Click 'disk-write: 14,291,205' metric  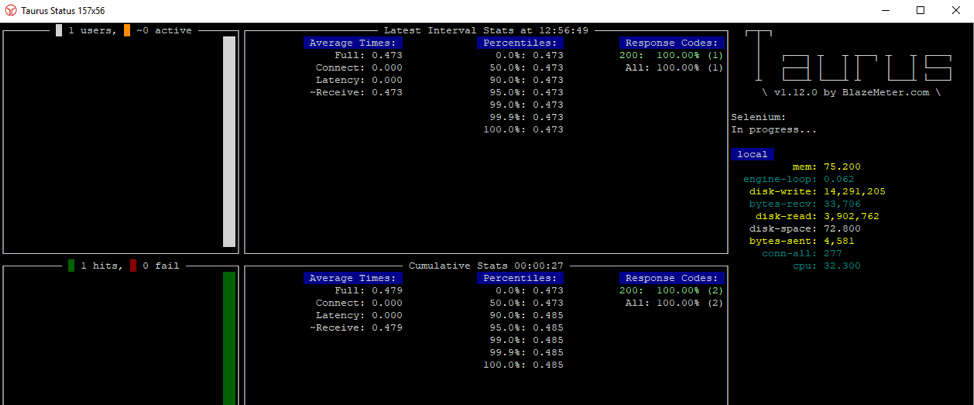coord(817,191)
